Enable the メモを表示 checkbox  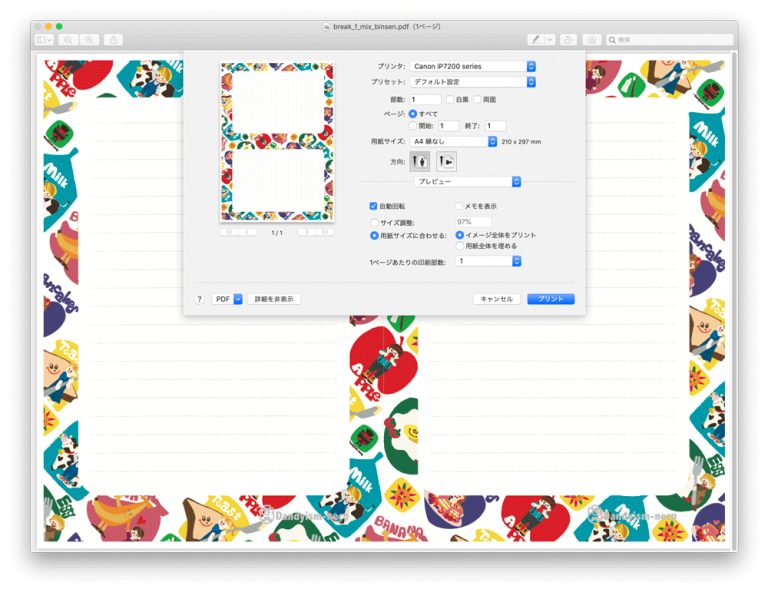click(x=459, y=206)
